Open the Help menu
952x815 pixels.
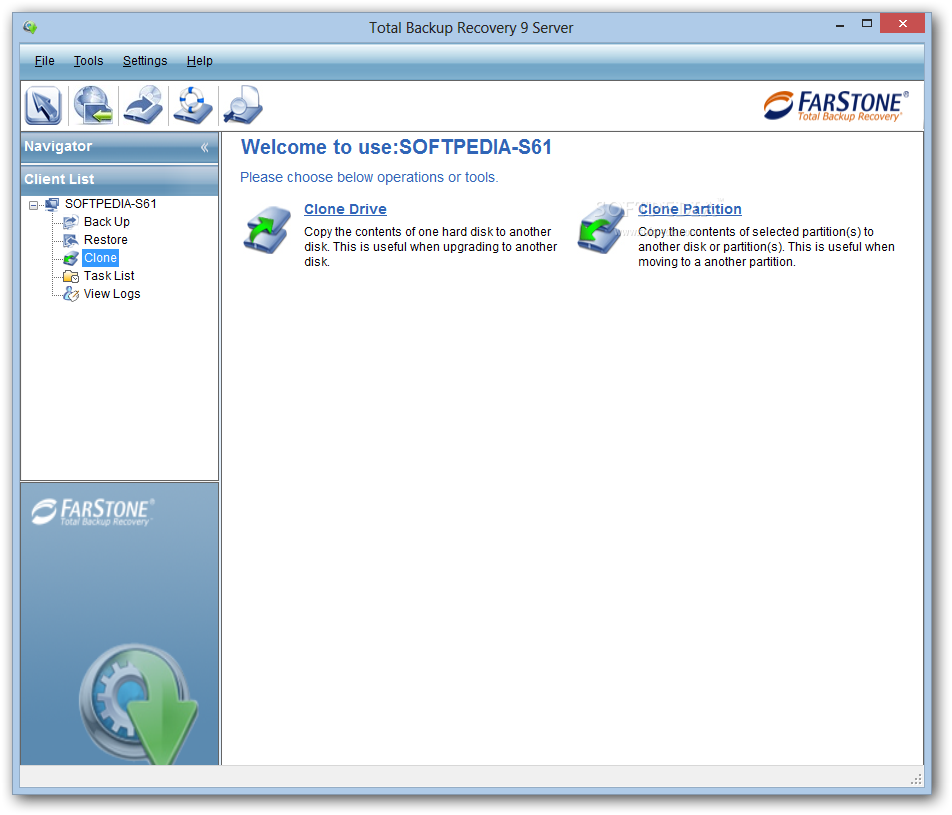(x=200, y=61)
